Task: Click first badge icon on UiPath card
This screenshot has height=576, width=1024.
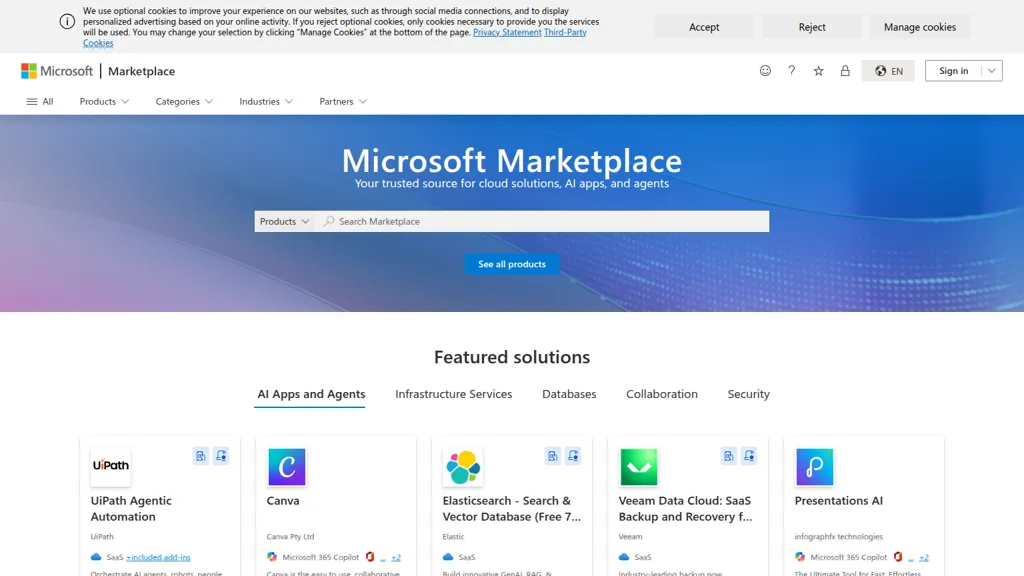Action: pyautogui.click(x=201, y=456)
